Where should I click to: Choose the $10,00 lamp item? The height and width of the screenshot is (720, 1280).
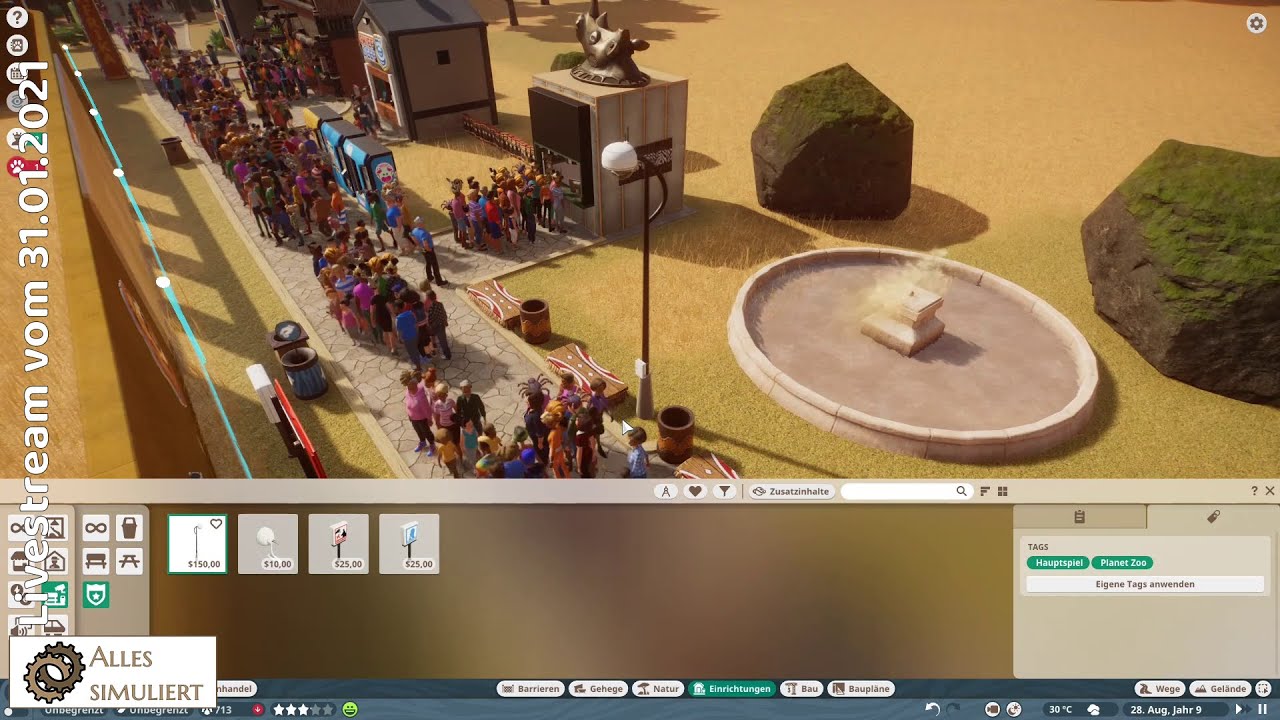(268, 544)
